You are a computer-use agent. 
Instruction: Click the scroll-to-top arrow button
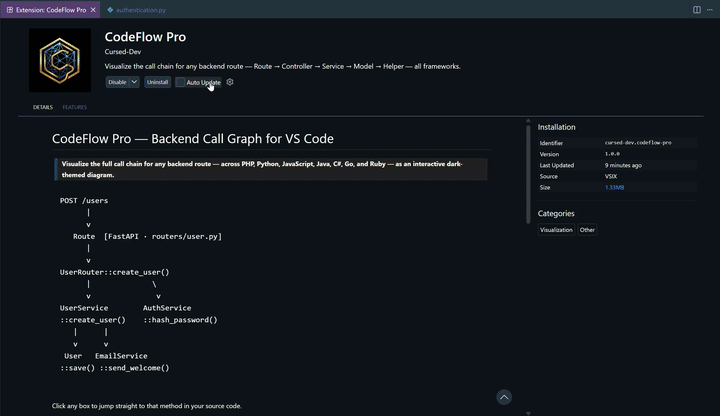[x=504, y=397]
